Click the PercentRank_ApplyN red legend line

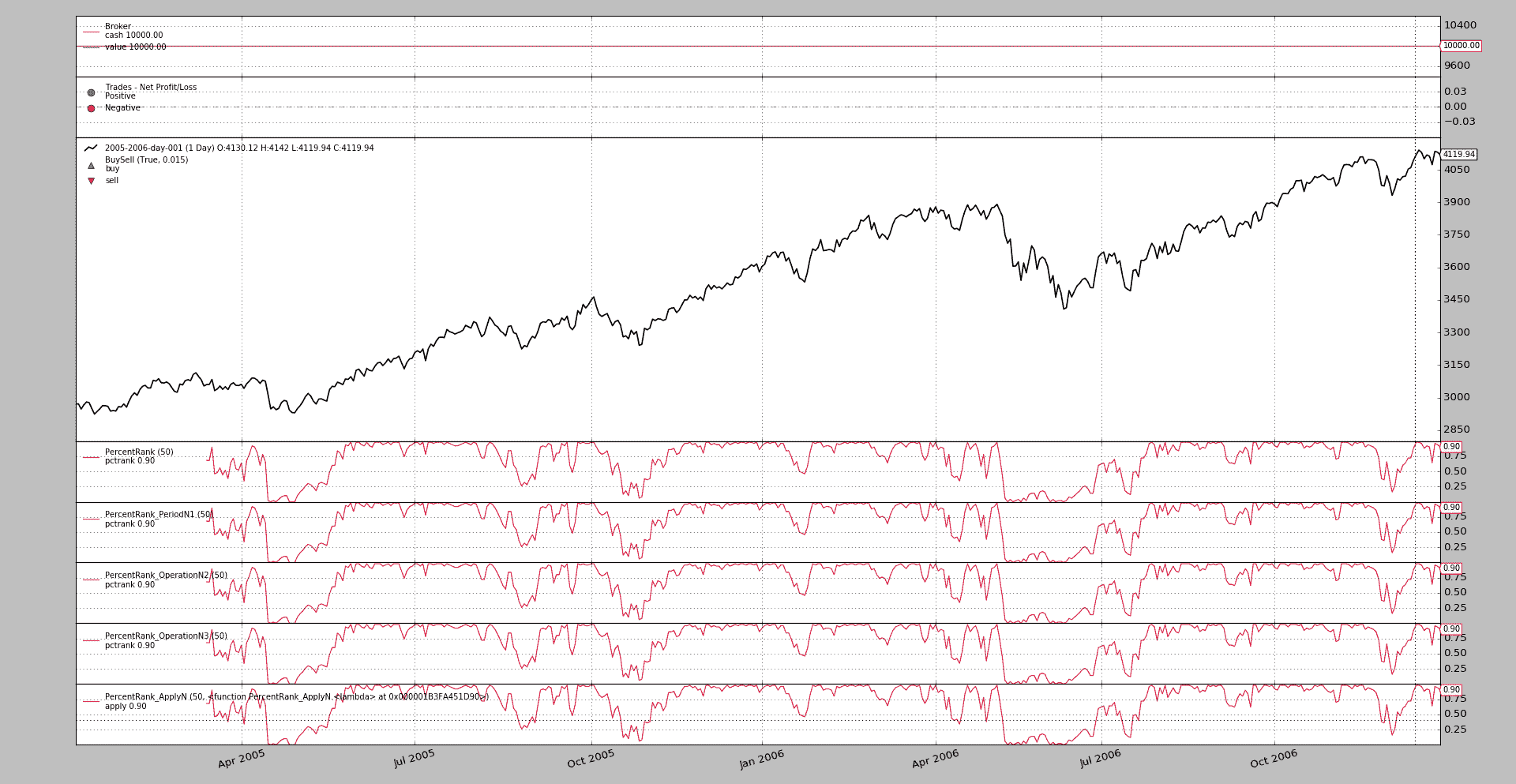click(x=91, y=701)
